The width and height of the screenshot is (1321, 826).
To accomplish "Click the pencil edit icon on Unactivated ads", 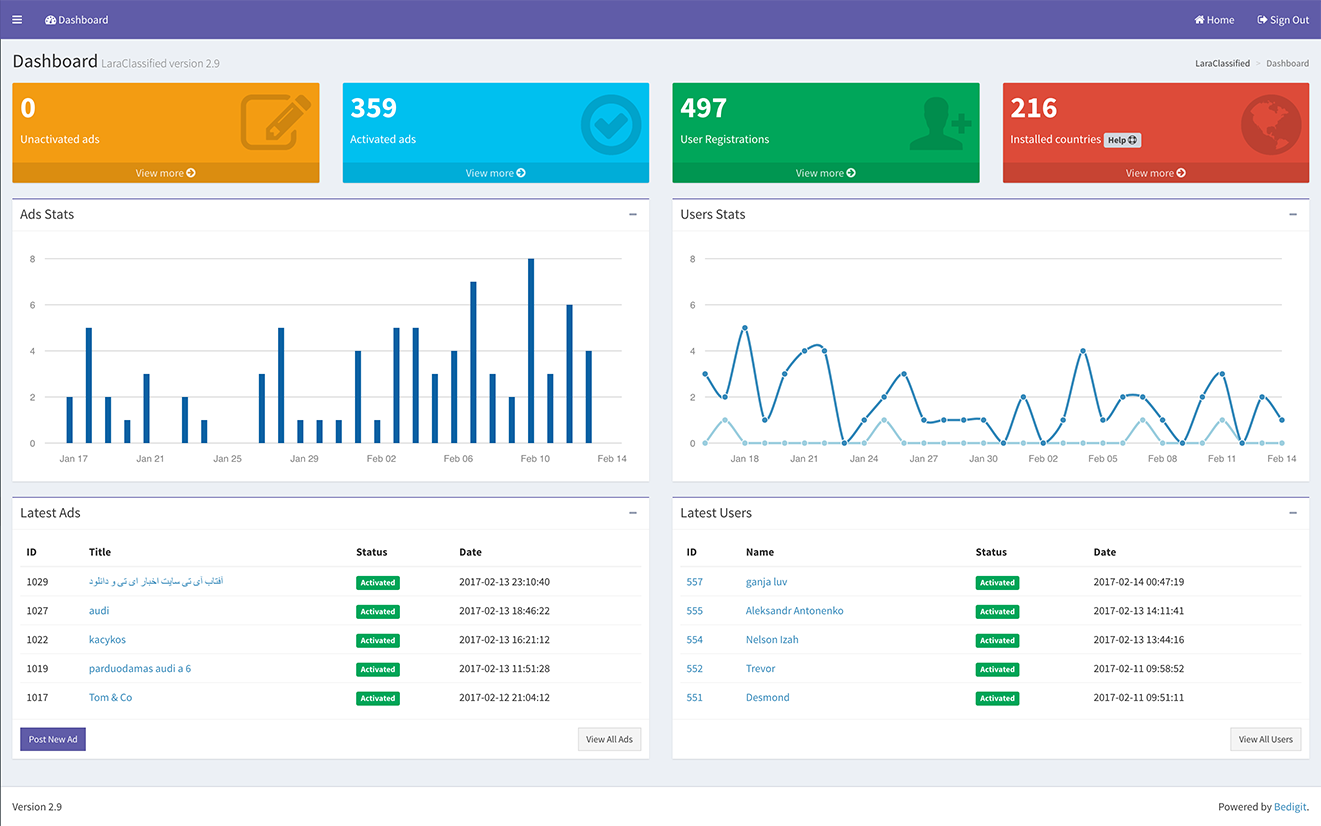I will 271,122.
